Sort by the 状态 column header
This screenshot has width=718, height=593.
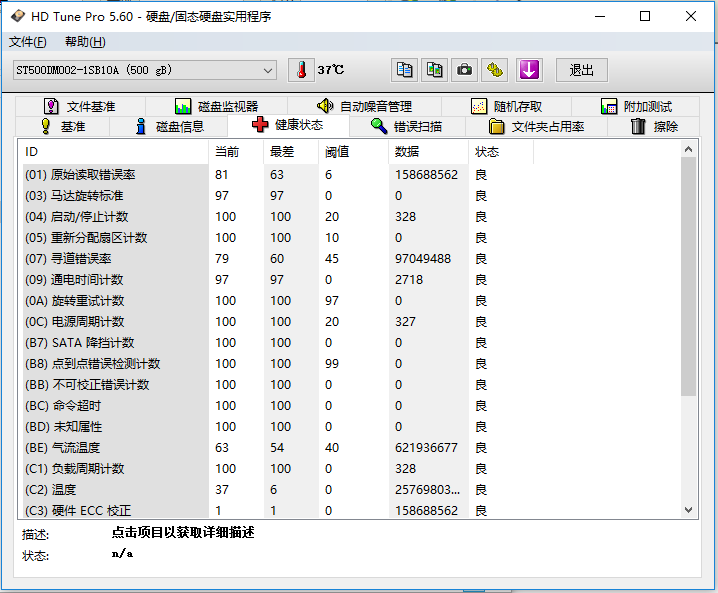(x=501, y=152)
